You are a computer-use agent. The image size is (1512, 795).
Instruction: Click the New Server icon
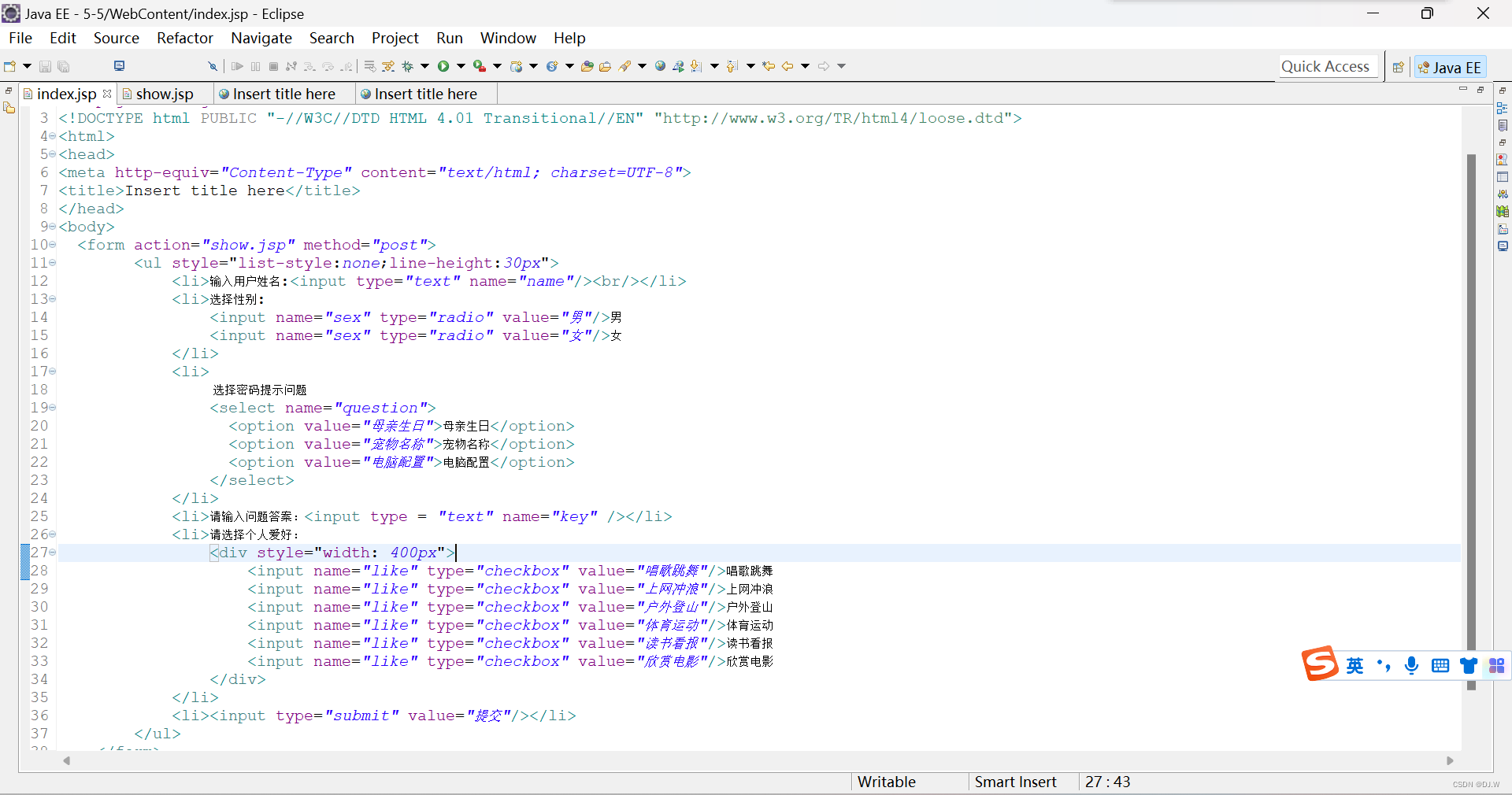click(x=517, y=66)
